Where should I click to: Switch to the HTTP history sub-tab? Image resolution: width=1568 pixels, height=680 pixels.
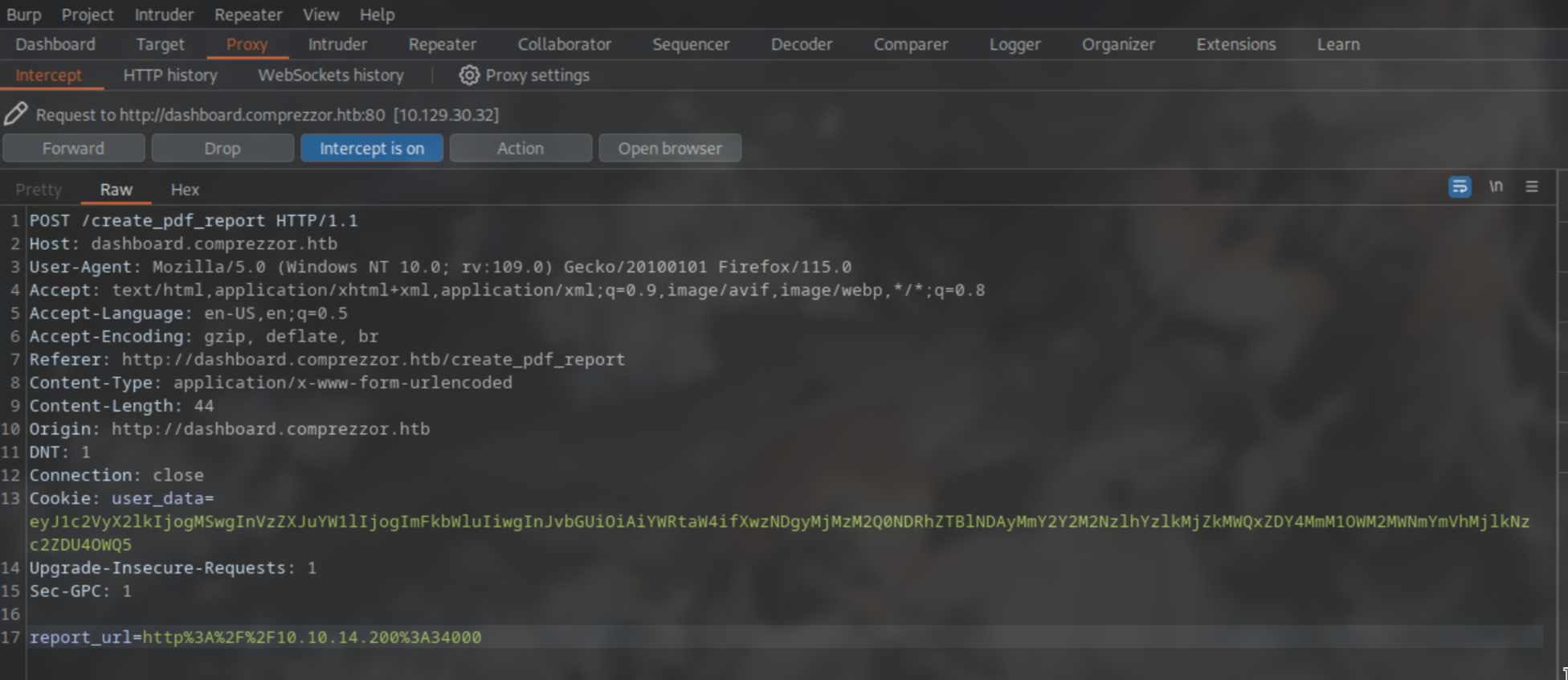pyautogui.click(x=170, y=76)
